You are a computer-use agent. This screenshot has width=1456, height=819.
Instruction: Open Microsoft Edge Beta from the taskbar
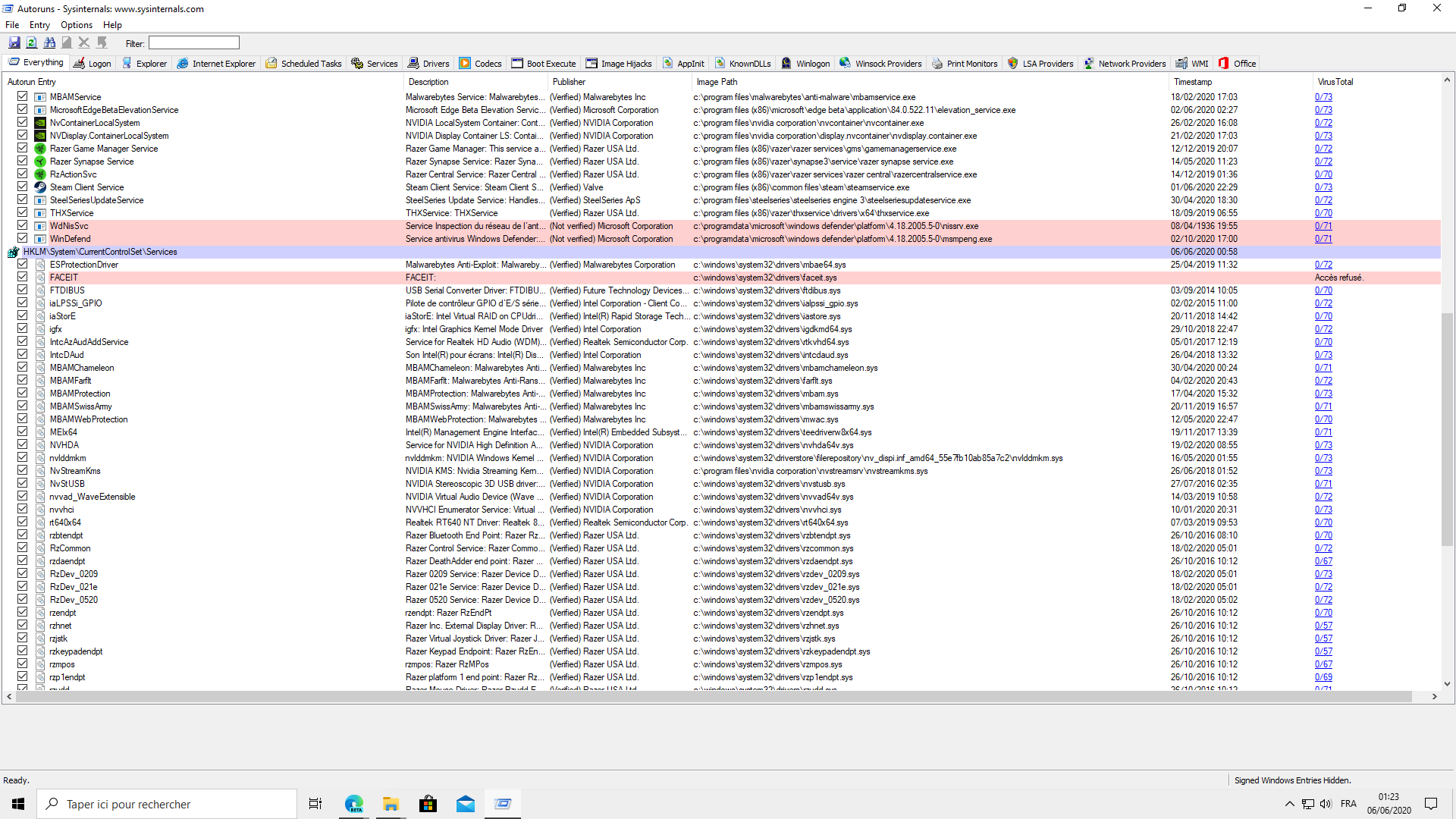pyautogui.click(x=354, y=804)
